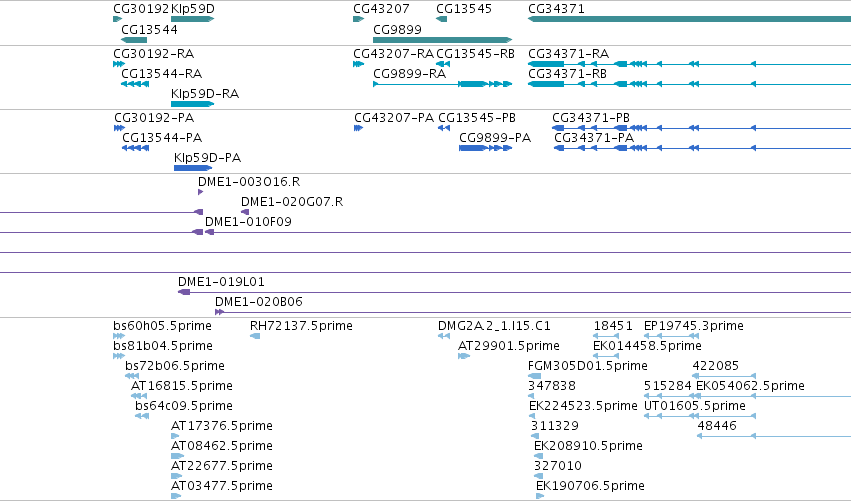Click the CG43207 gene label

(381, 9)
